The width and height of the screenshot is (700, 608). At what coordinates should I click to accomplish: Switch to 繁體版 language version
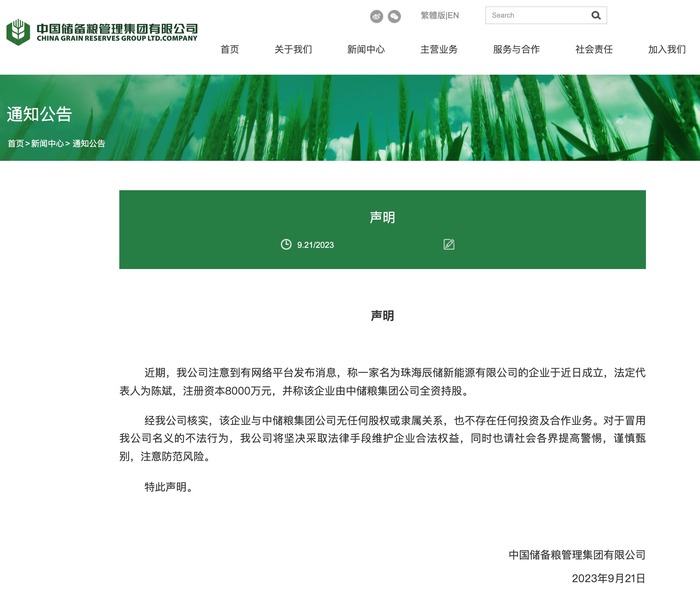433,15
